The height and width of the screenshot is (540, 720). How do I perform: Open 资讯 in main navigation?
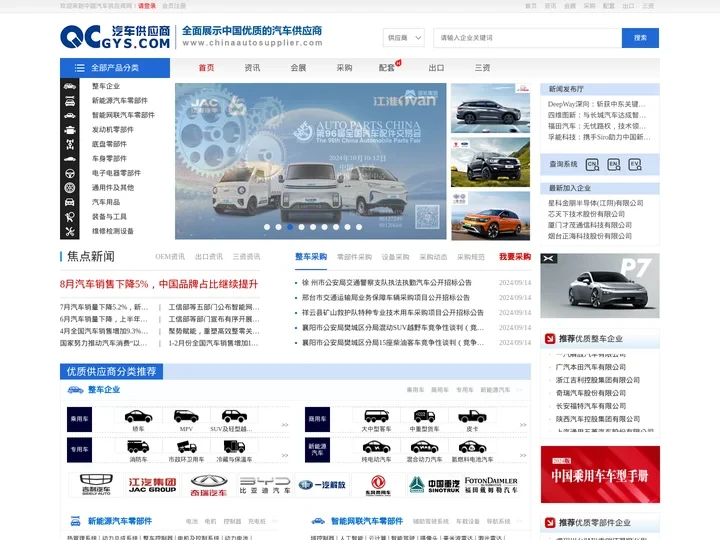coord(252,68)
